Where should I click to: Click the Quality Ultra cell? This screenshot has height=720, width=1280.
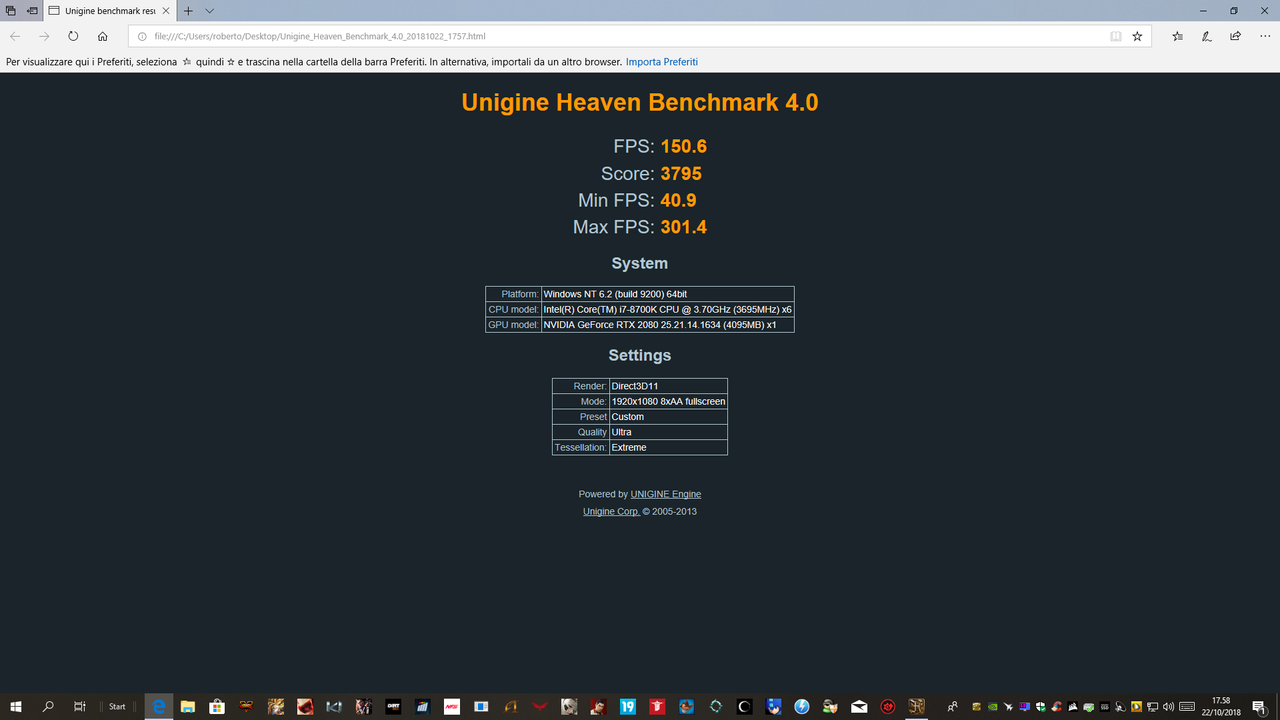[x=668, y=432]
